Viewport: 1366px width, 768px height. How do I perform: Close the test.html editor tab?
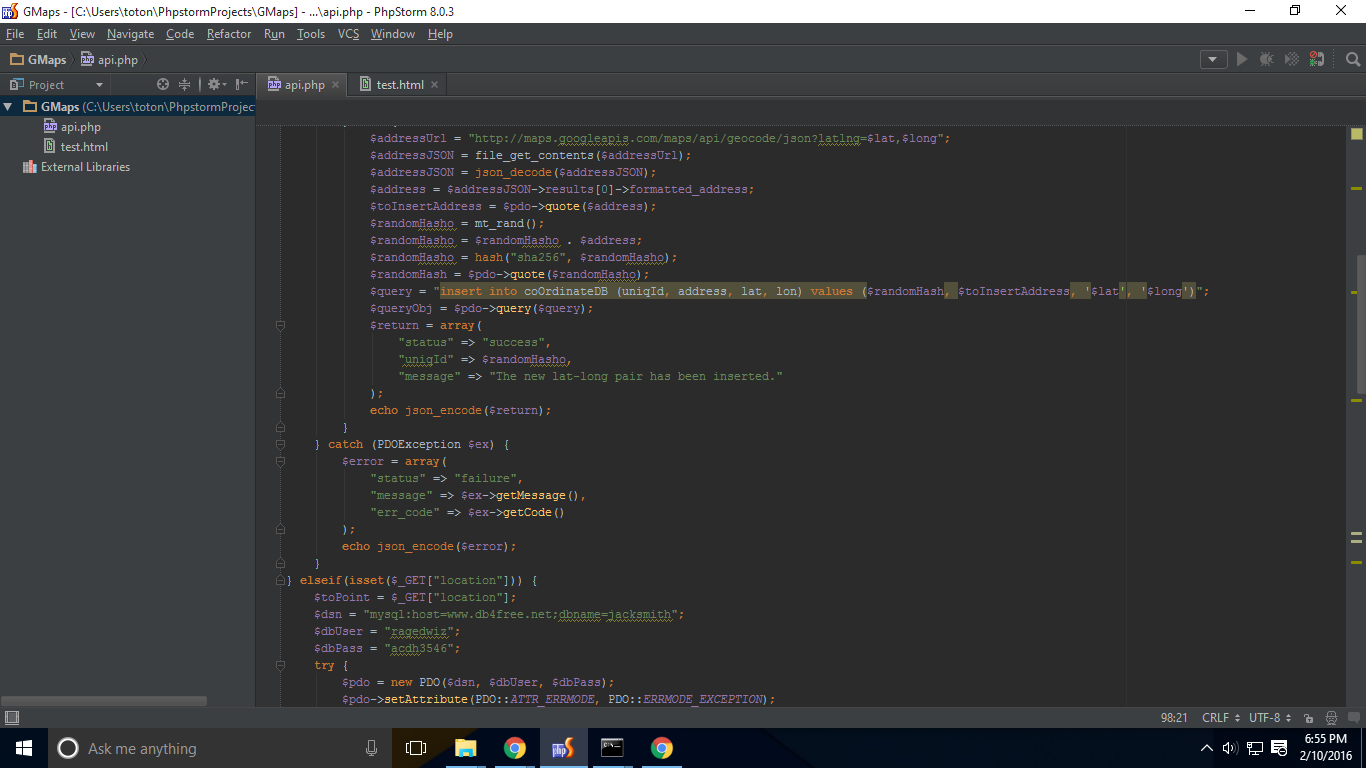[434, 85]
